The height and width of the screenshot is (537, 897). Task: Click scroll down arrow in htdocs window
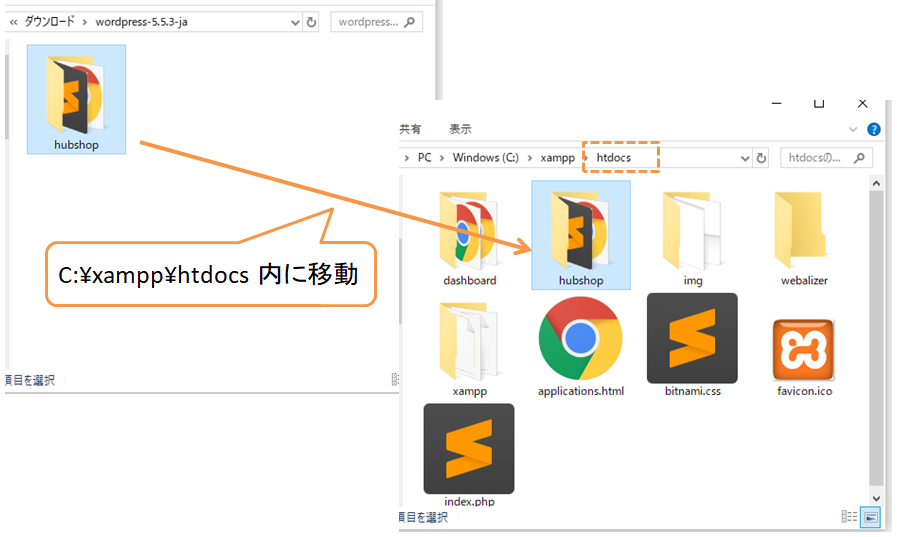pyautogui.click(x=876, y=499)
